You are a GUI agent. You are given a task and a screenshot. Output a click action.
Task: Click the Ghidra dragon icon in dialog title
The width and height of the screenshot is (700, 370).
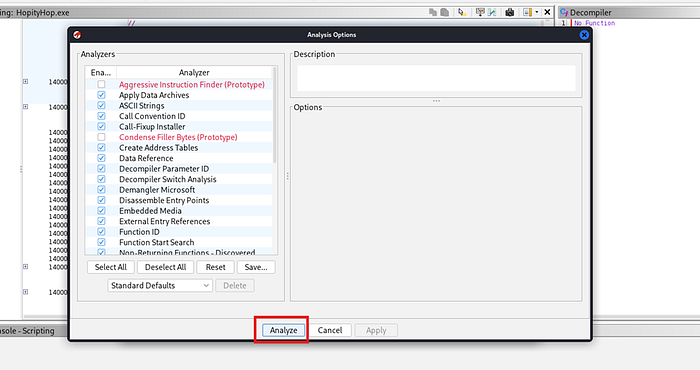coord(77,35)
